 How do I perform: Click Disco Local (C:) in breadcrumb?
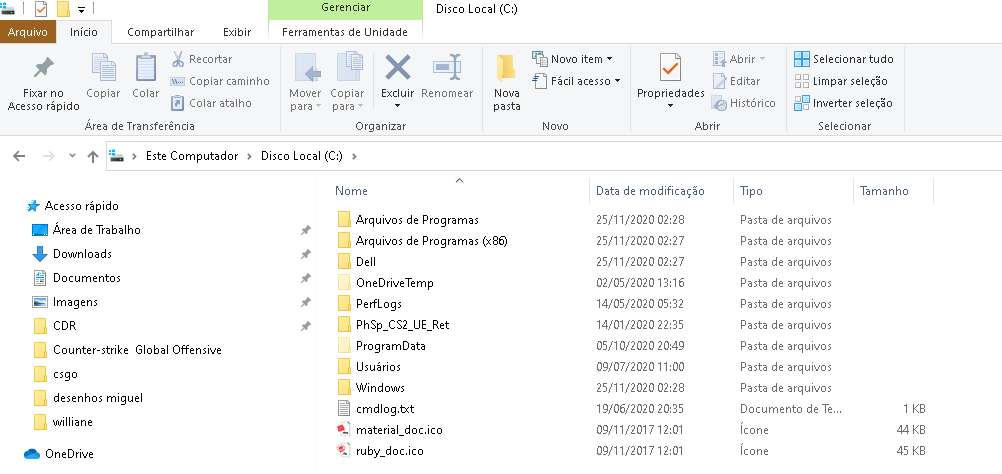pos(302,157)
